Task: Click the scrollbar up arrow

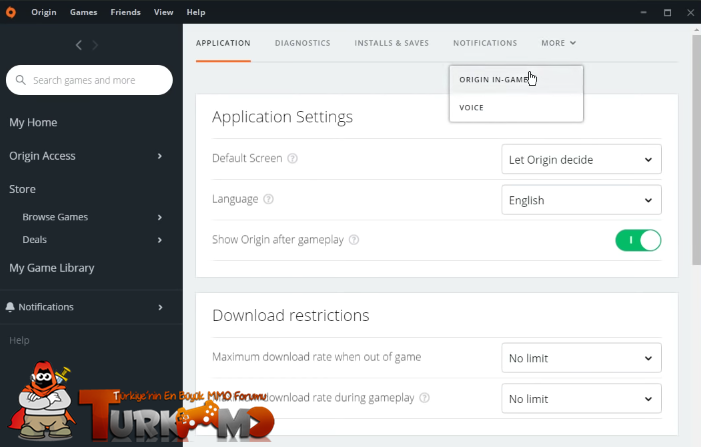Action: point(697,30)
